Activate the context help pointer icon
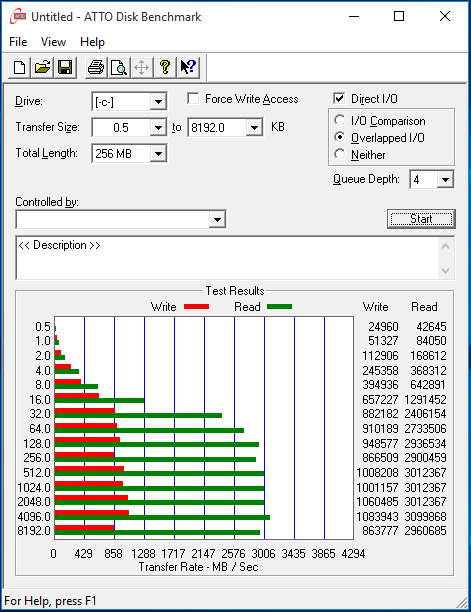Screen dimensions: 471x612 tap(188, 68)
